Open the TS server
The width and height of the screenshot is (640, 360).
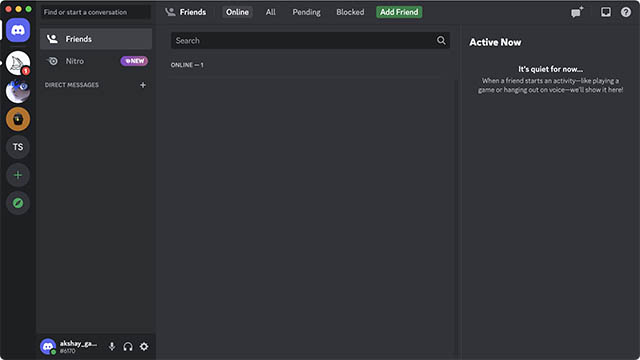click(18, 147)
